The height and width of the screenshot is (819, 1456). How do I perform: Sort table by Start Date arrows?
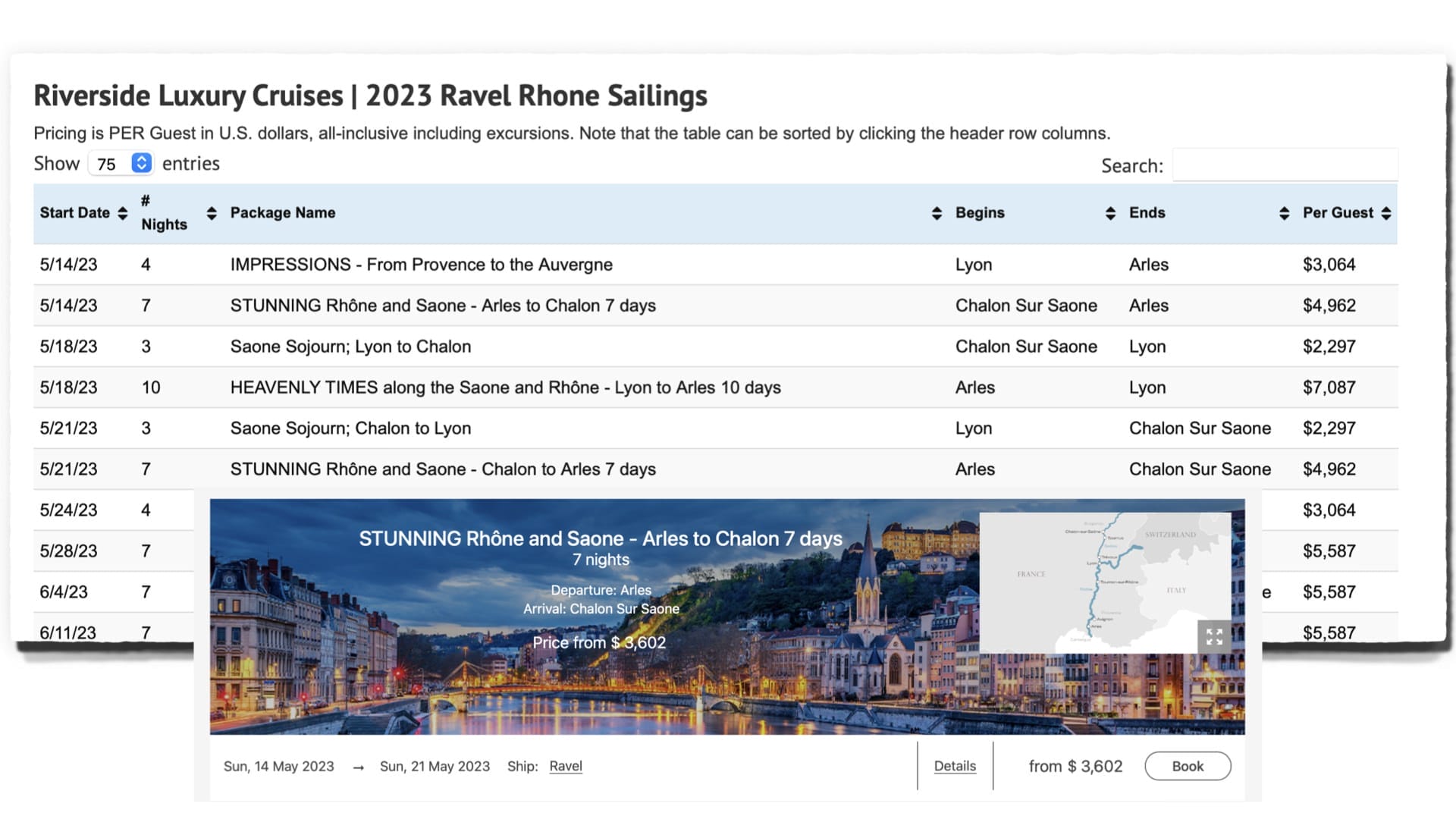(123, 214)
